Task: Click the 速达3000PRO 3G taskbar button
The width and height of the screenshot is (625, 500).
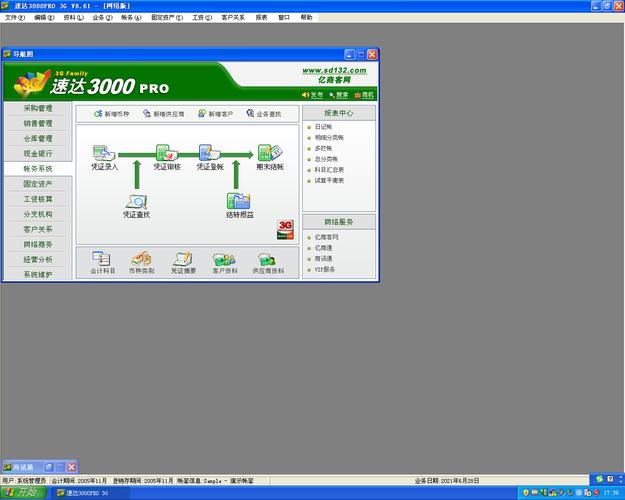Action: [90, 493]
